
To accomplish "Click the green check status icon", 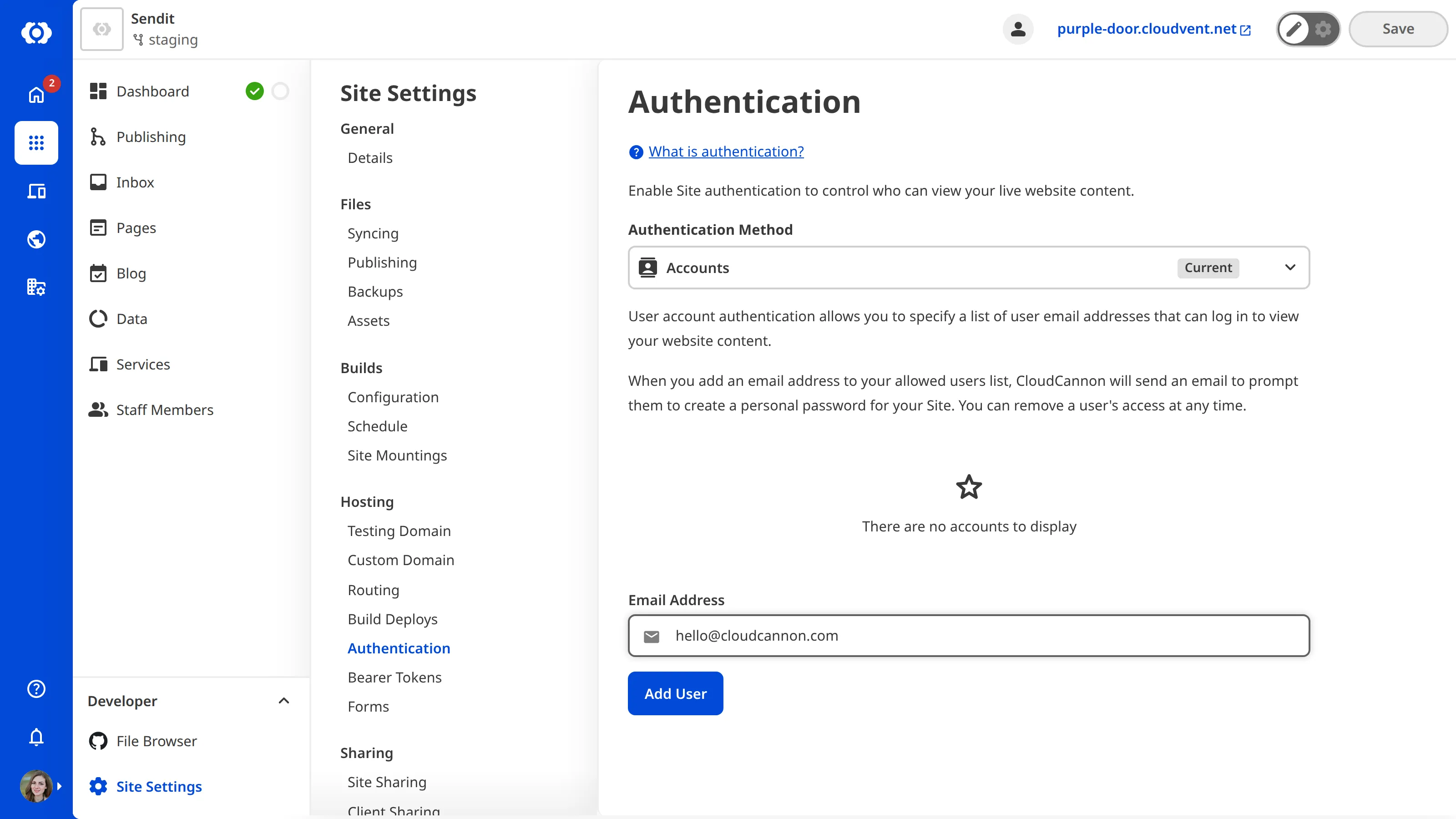I will (254, 91).
